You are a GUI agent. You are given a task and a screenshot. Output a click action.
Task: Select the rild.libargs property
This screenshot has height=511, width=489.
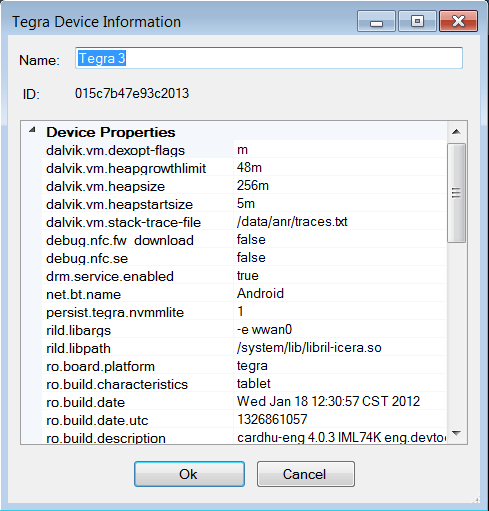click(x=78, y=330)
